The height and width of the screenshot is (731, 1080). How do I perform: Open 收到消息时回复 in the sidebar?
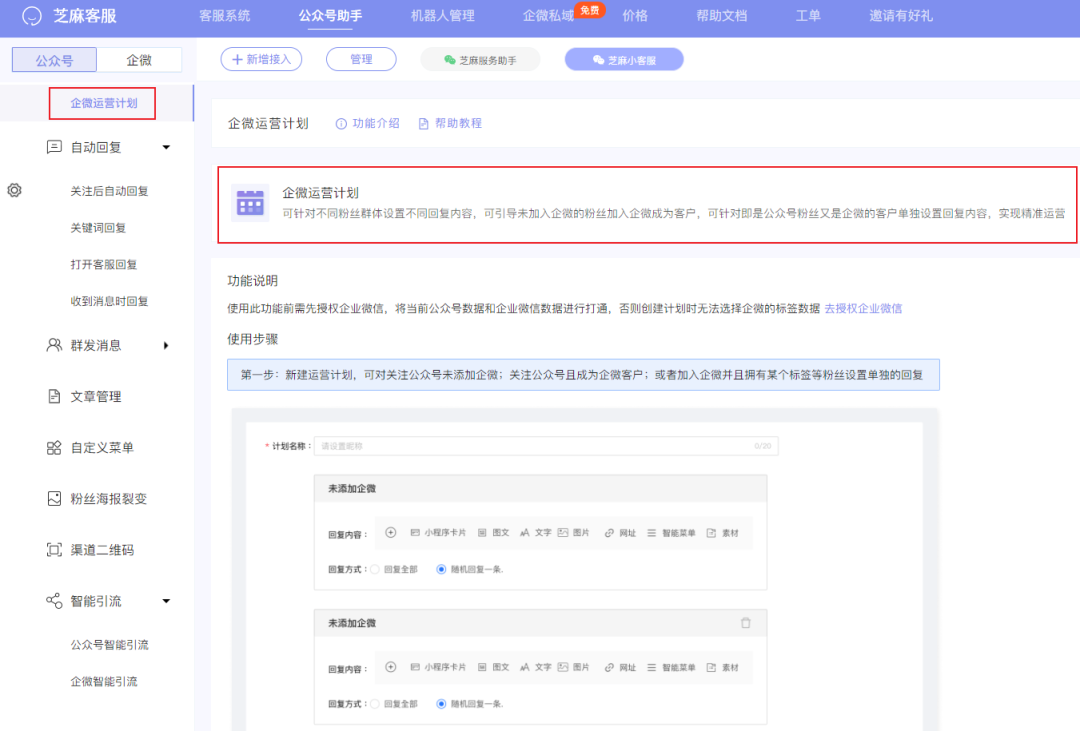(110, 301)
